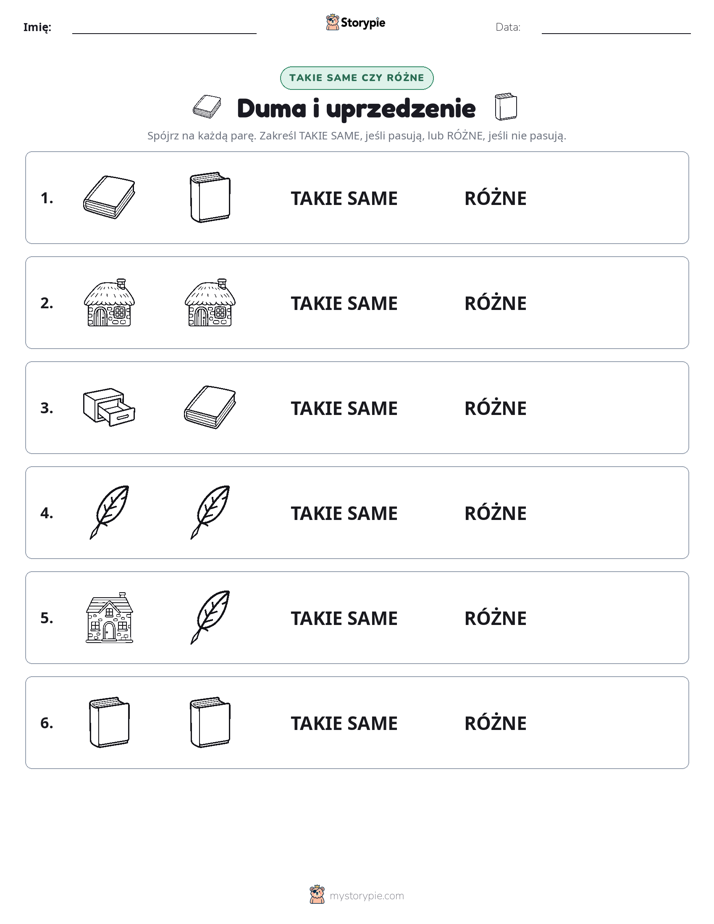
Task: Click the upright book in row 1
Action: point(210,197)
